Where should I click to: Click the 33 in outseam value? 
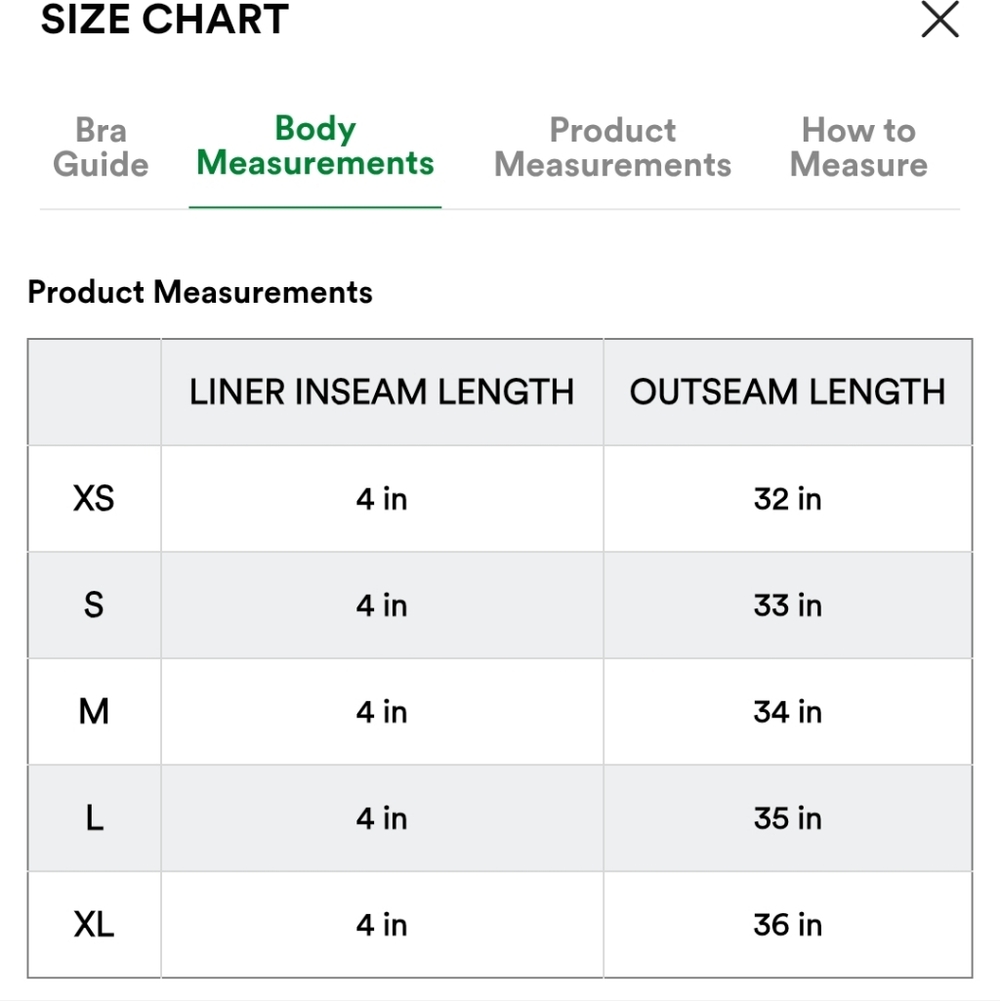tap(787, 605)
